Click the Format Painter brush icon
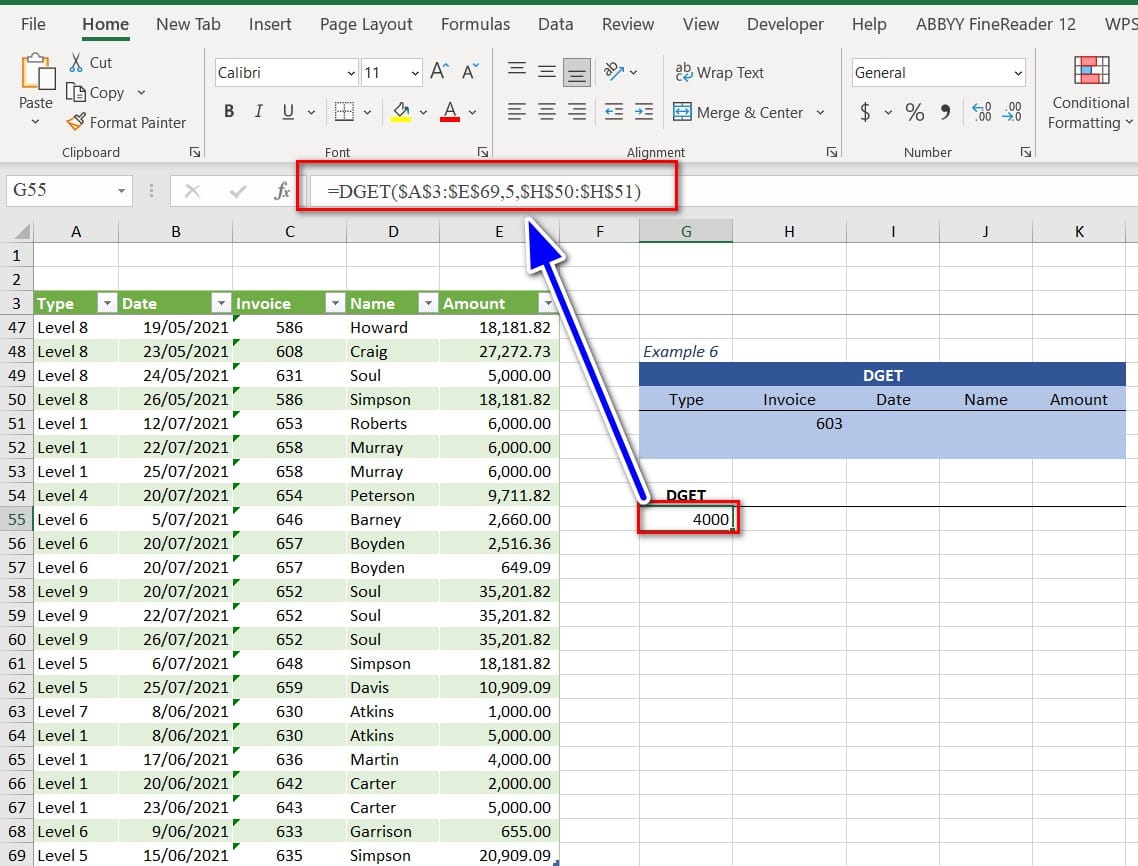 click(x=76, y=122)
